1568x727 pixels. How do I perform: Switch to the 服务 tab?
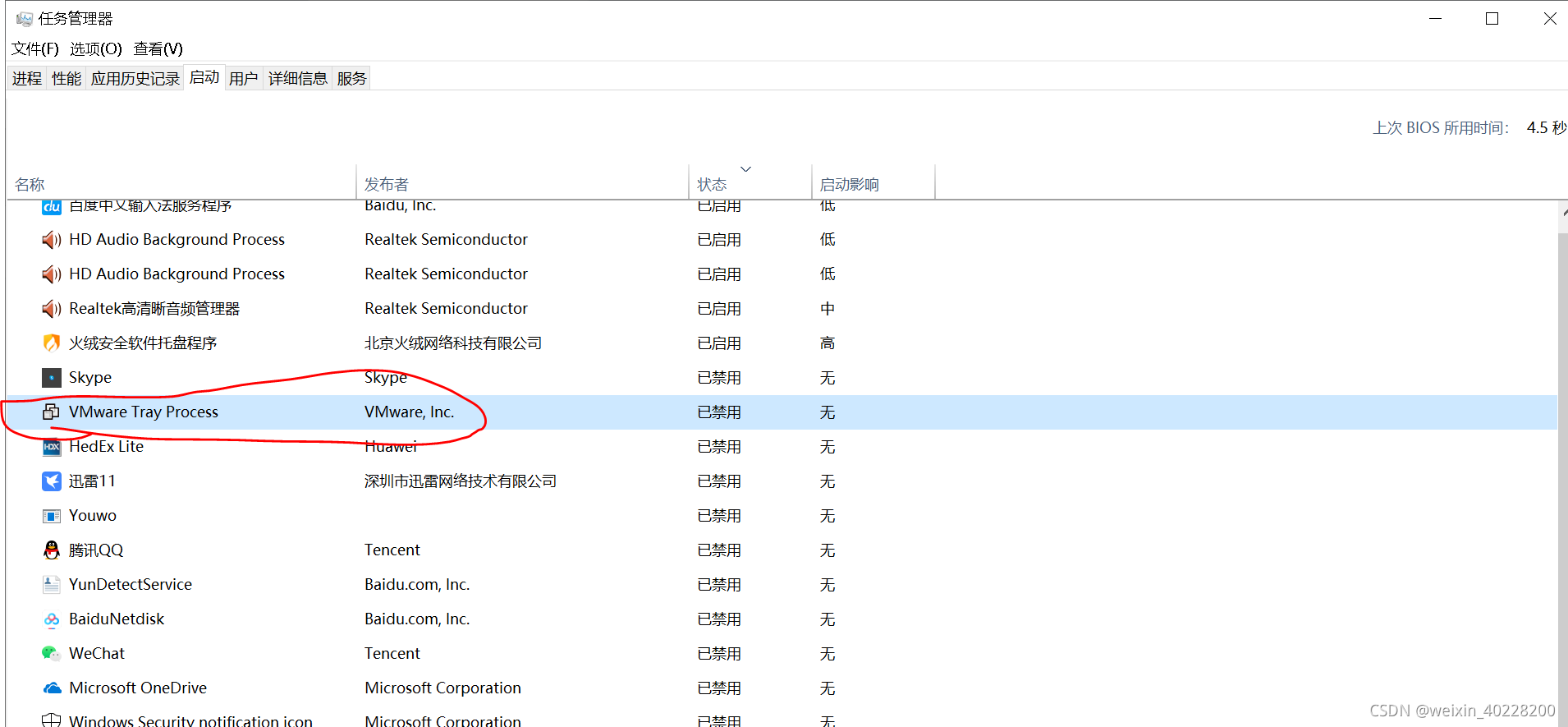351,79
